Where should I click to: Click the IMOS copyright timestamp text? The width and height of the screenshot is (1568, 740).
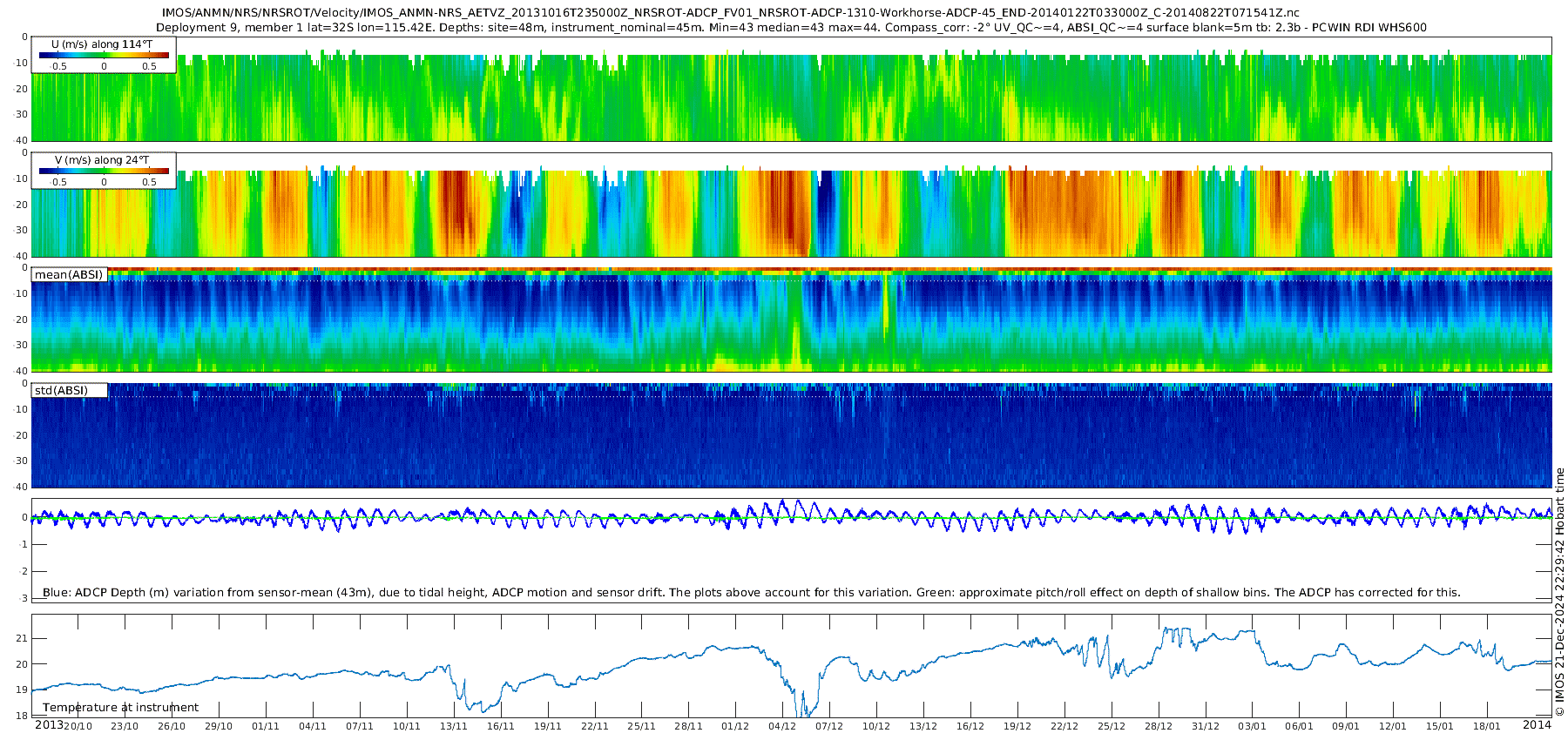pyautogui.click(x=1560, y=592)
